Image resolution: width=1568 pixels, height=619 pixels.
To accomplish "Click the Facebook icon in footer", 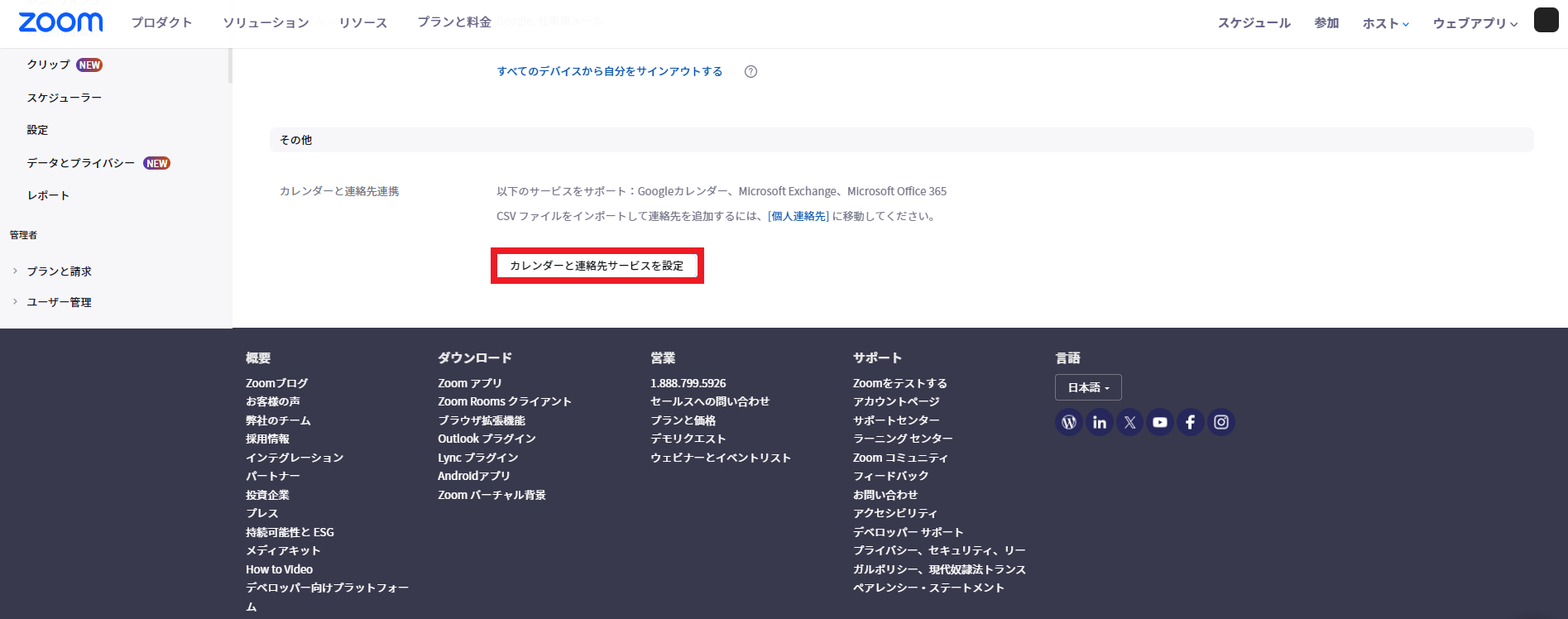I will pyautogui.click(x=1190, y=422).
